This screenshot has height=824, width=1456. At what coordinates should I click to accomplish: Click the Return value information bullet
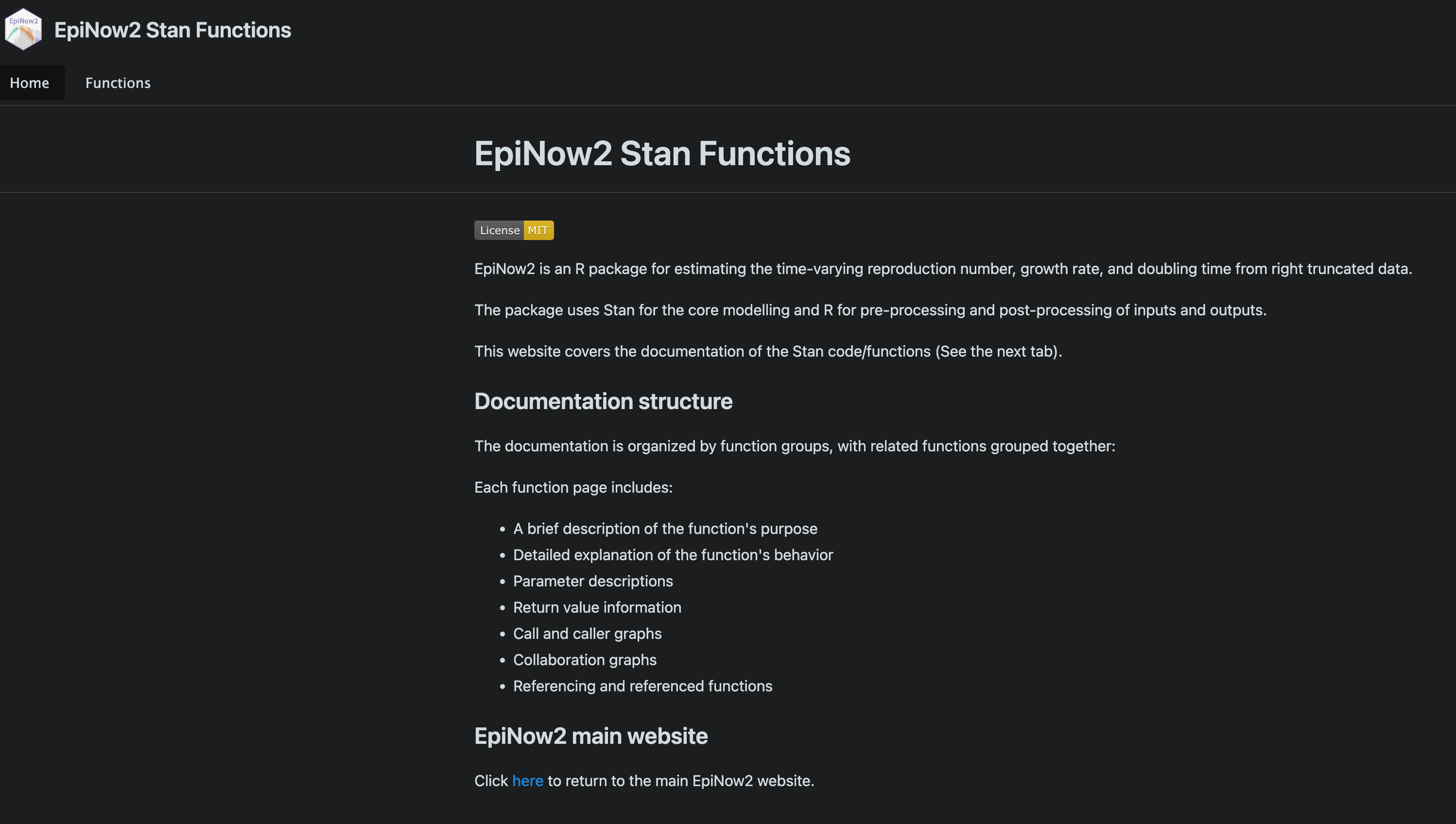(597, 607)
